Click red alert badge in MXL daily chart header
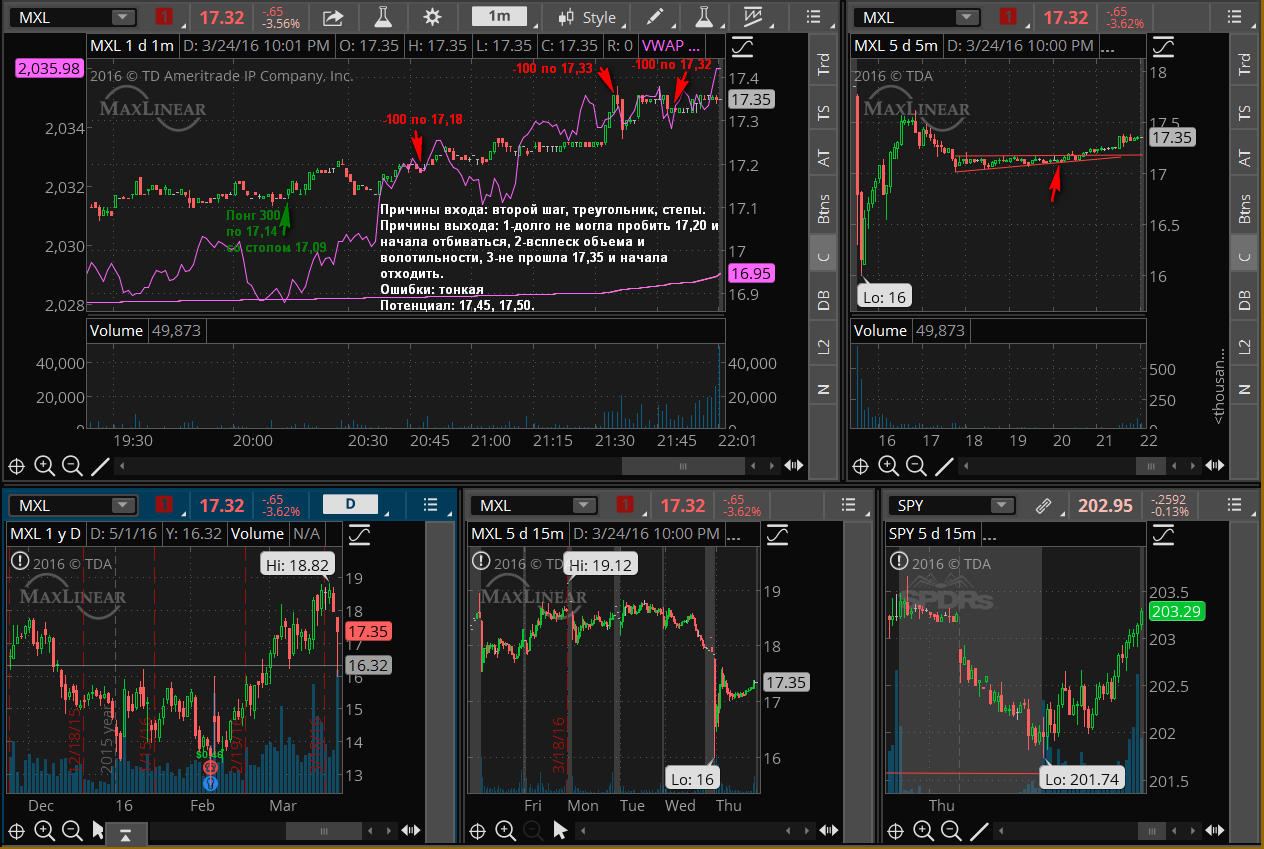The height and width of the screenshot is (849, 1264). pos(165,505)
